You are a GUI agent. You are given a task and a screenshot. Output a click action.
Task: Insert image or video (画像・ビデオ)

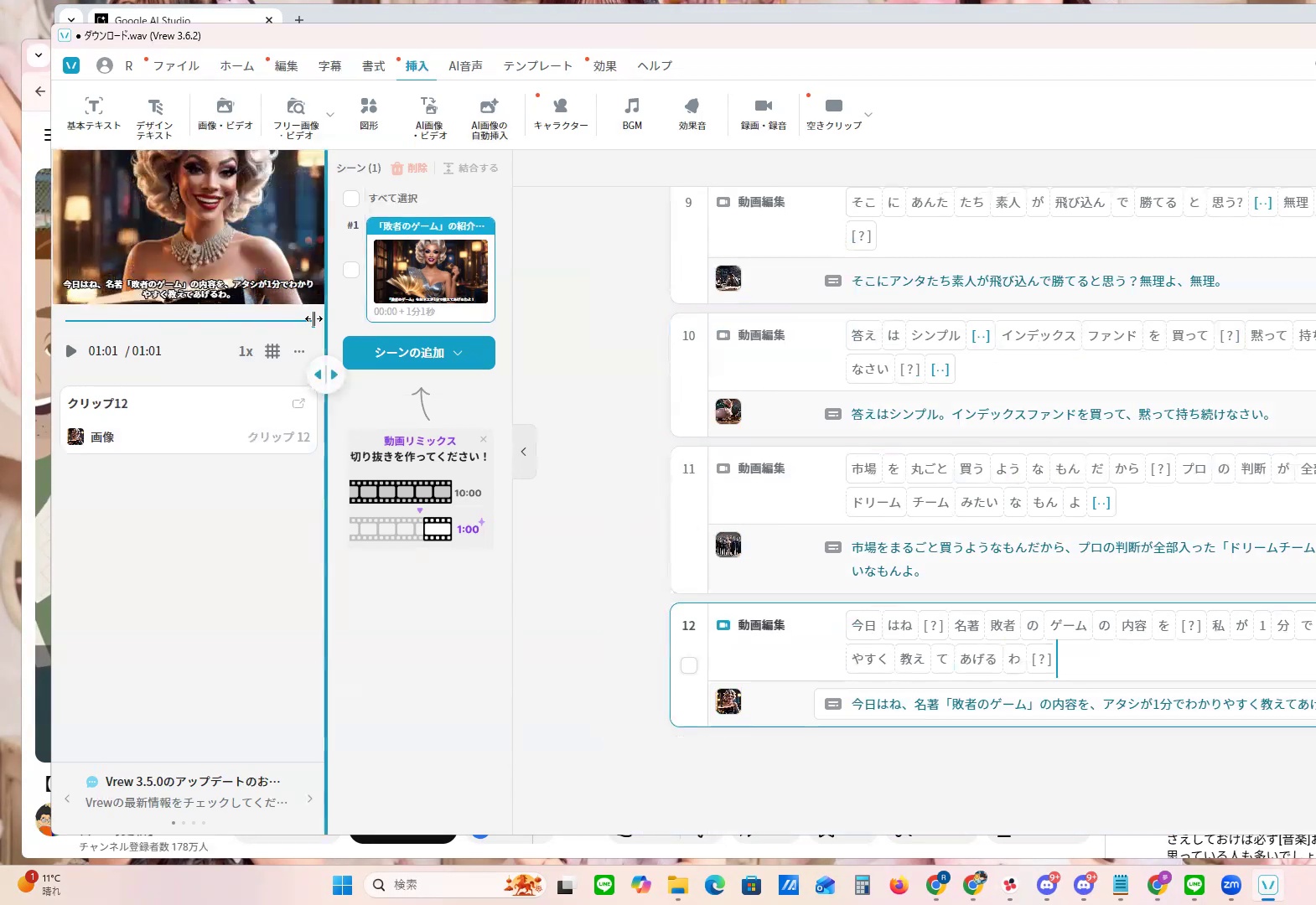tap(225, 114)
